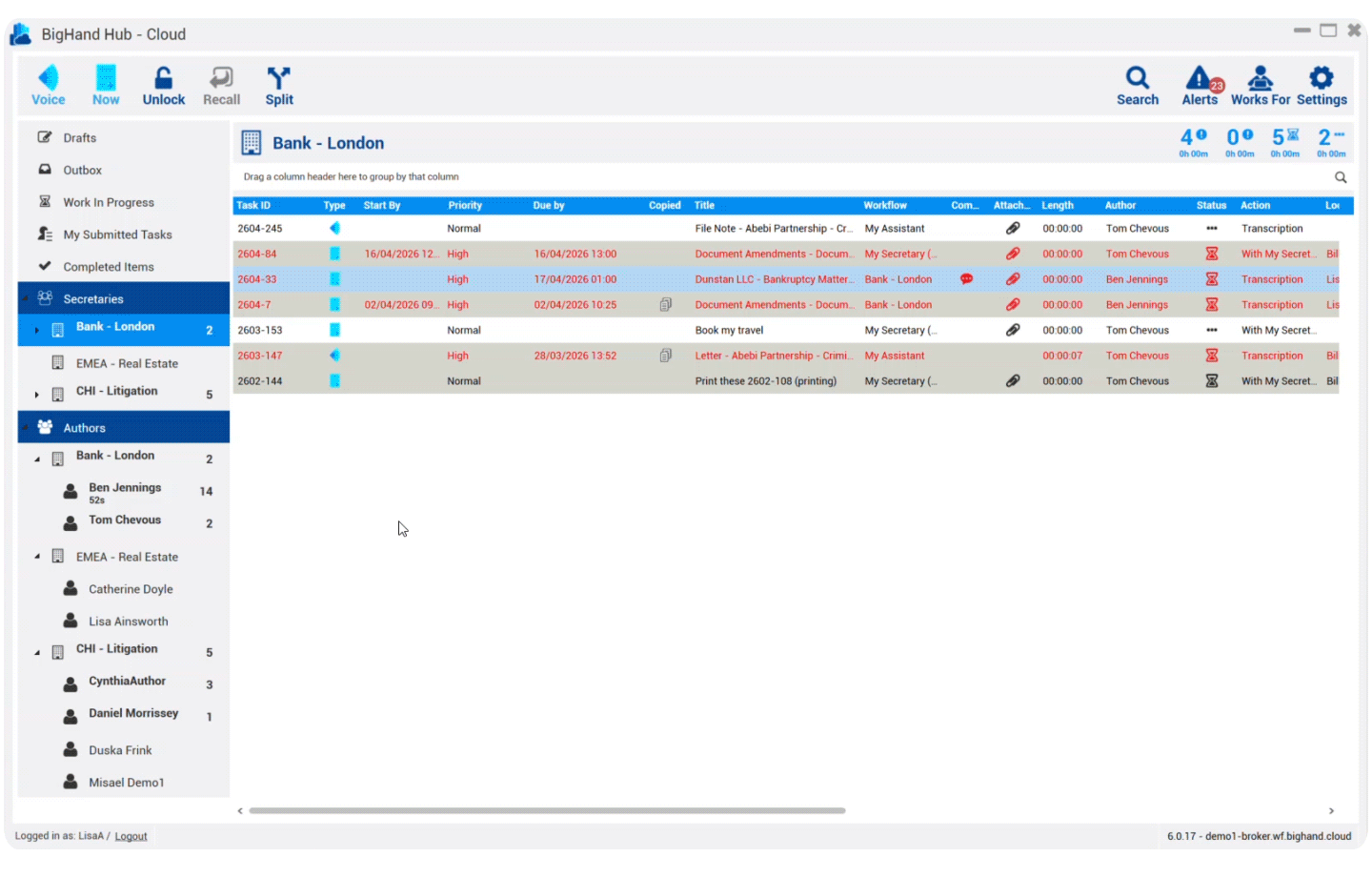The width and height of the screenshot is (1372, 877).
Task: Click the Logout link
Action: pyautogui.click(x=131, y=836)
